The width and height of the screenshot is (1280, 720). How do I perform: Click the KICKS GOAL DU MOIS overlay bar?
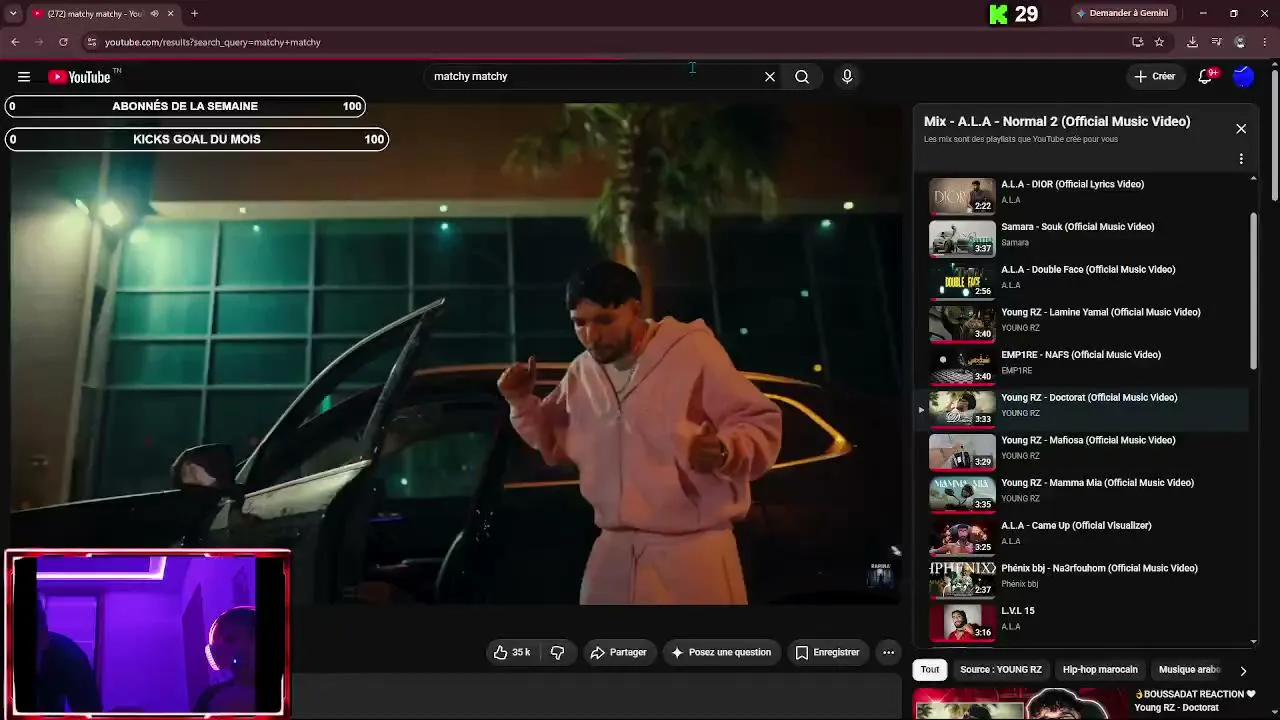[x=197, y=139]
